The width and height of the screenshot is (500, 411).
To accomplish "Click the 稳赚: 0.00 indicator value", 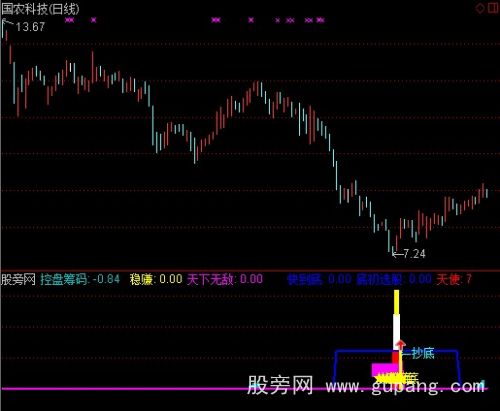I will 156,279.
